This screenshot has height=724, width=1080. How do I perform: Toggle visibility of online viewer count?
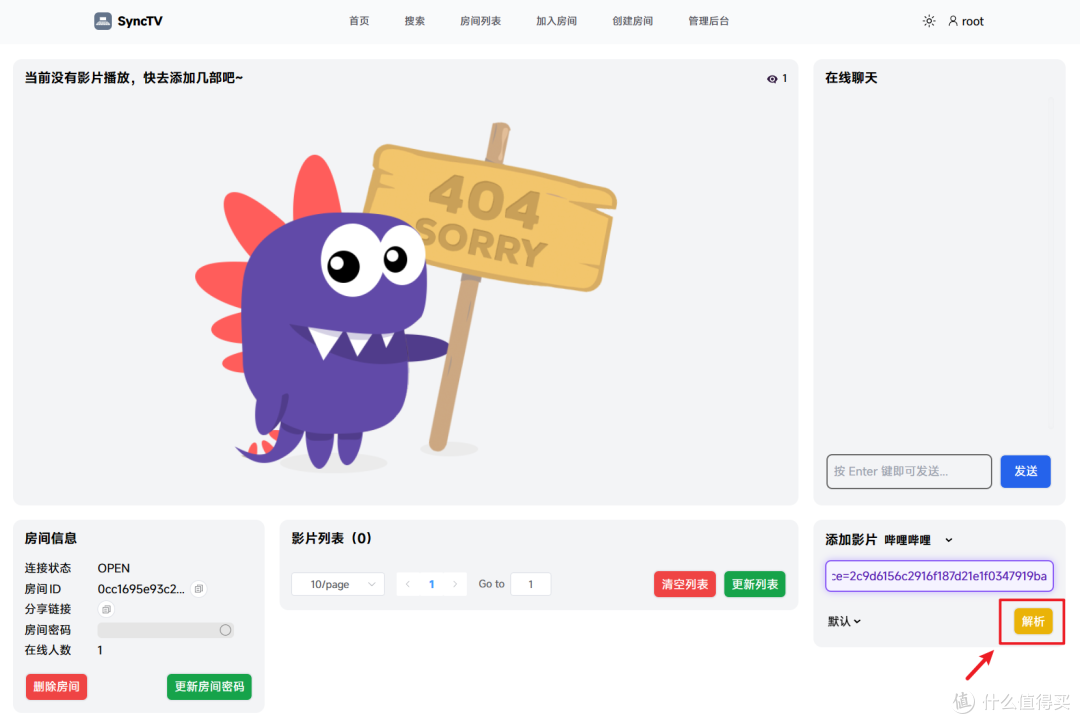click(x=772, y=79)
